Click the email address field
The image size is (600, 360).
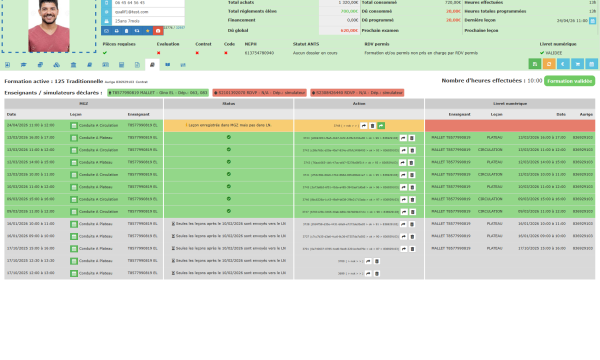pyautogui.click(x=148, y=12)
